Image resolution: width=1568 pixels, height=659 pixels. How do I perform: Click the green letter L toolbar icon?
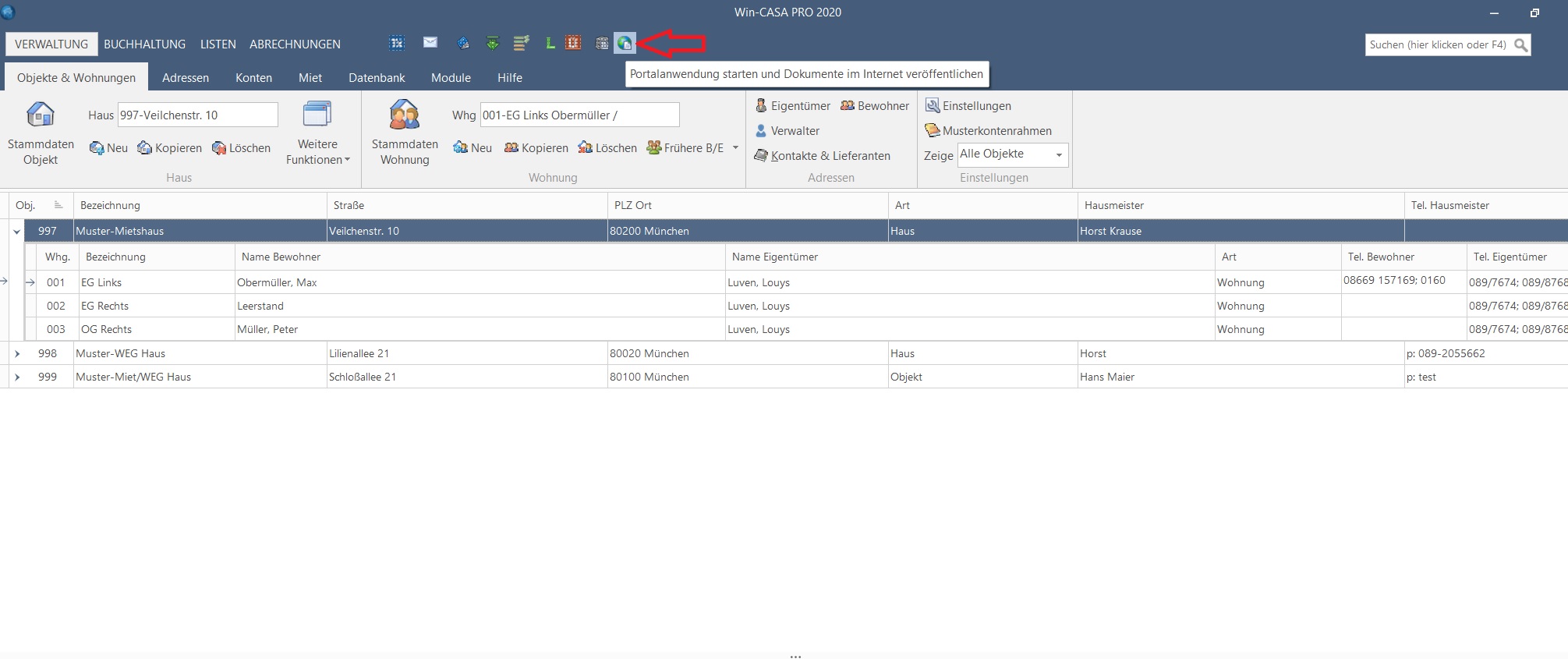(x=550, y=44)
